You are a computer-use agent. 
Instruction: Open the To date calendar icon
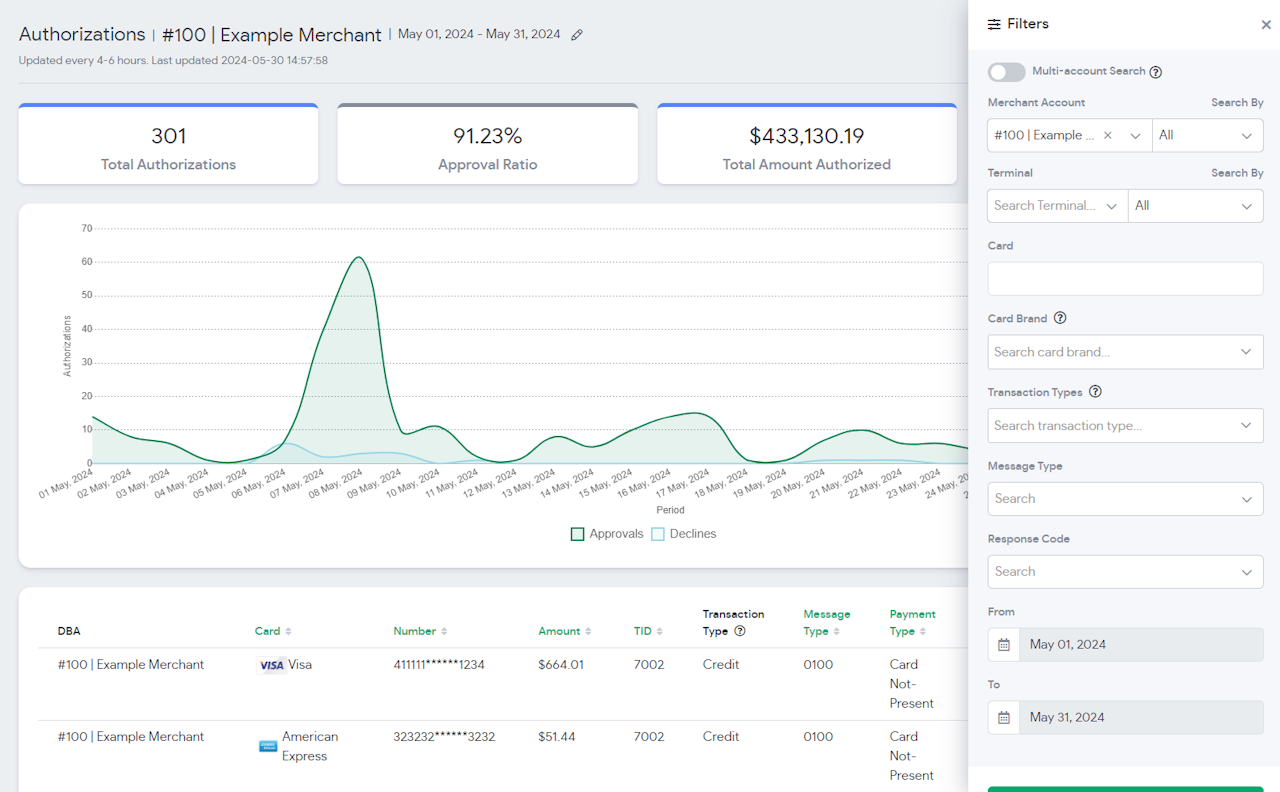pyautogui.click(x=1004, y=718)
